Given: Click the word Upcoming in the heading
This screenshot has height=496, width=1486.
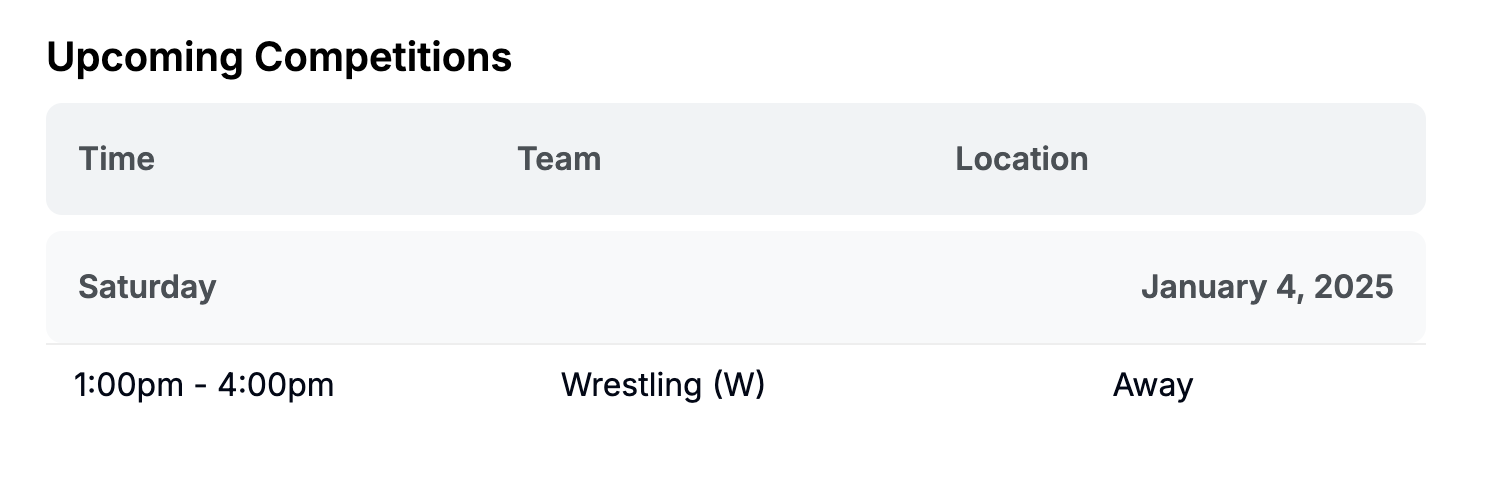Looking at the screenshot, I should (x=145, y=57).
